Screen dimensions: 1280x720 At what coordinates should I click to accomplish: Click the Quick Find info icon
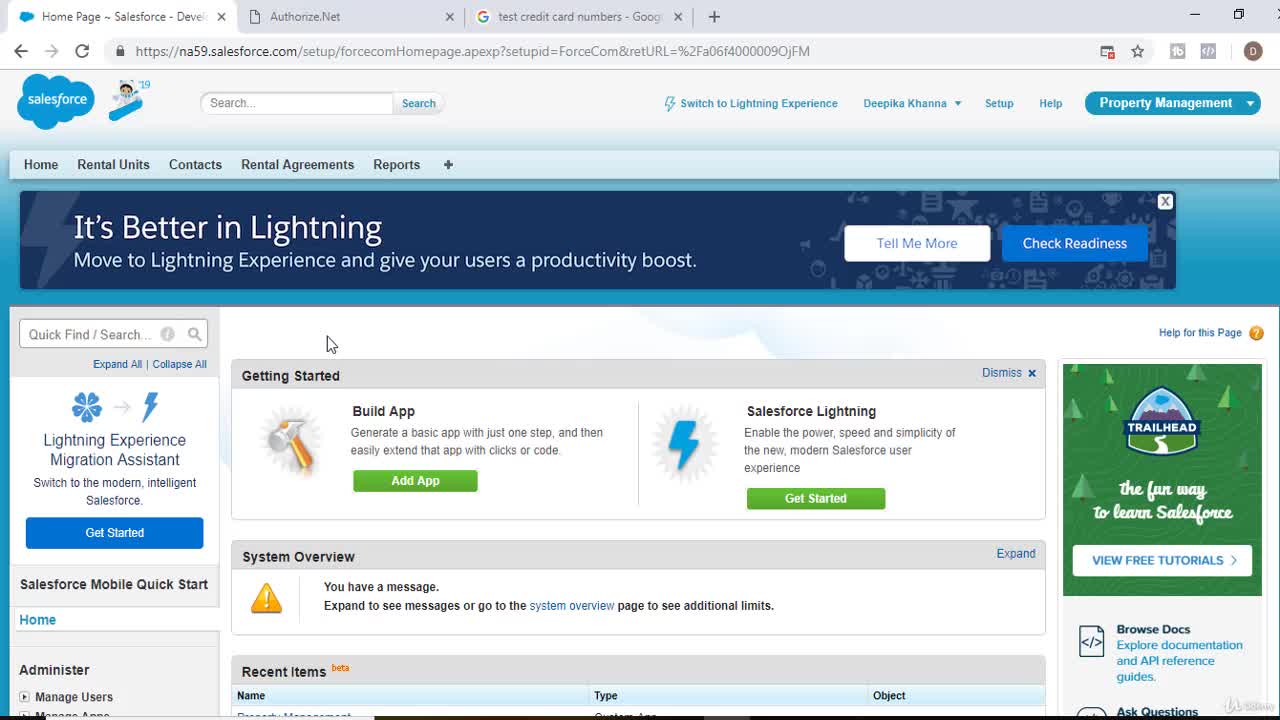[167, 334]
